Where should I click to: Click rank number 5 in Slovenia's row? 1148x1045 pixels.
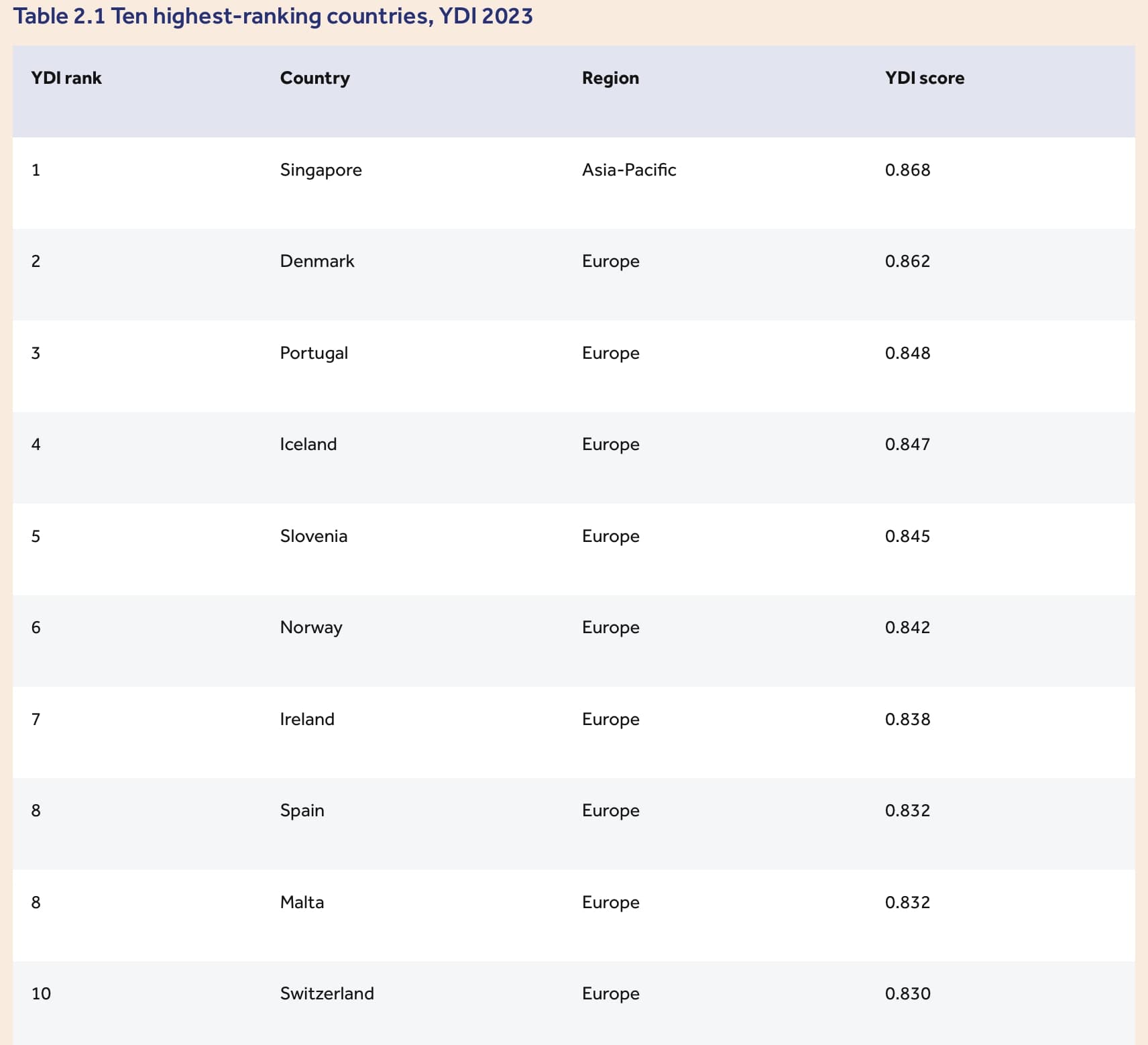[36, 536]
